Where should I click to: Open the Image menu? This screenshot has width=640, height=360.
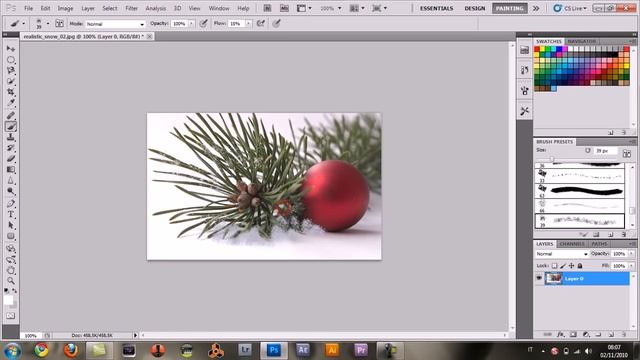[x=65, y=8]
